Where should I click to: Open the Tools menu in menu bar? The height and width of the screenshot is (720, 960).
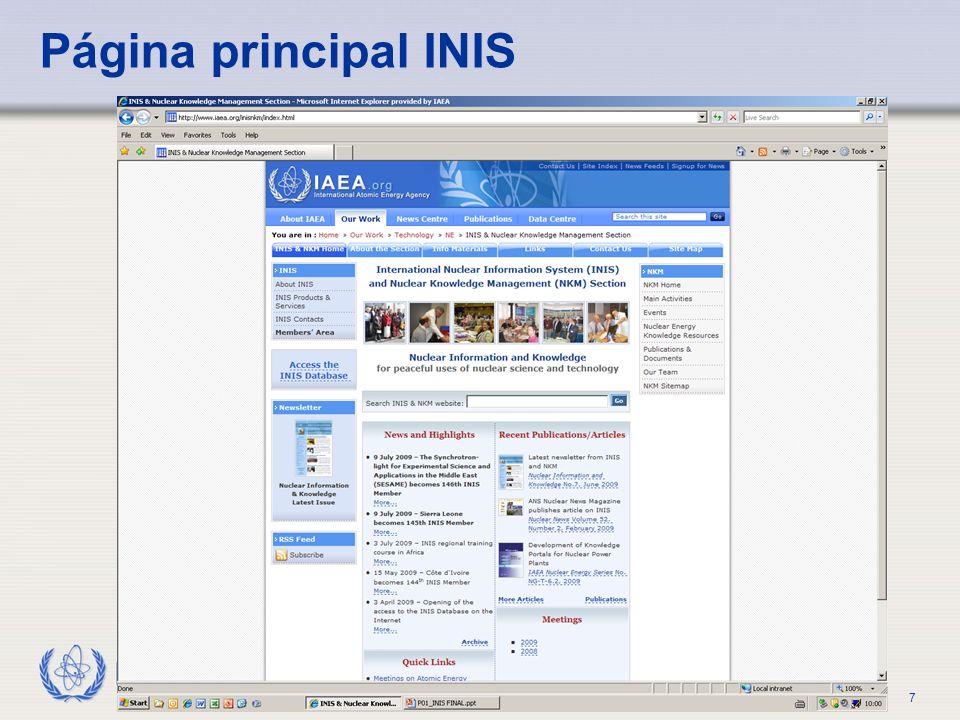click(x=228, y=135)
